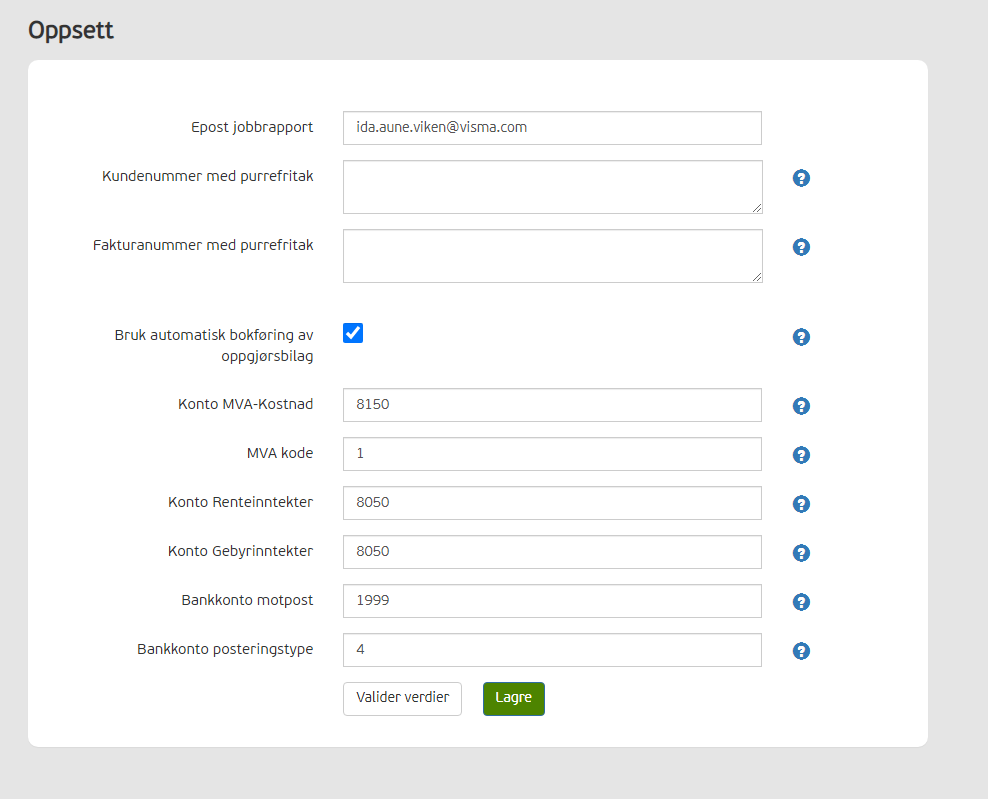Click help icon beside Konto MVA-Kostnad
This screenshot has height=799, width=988.
coord(801,406)
